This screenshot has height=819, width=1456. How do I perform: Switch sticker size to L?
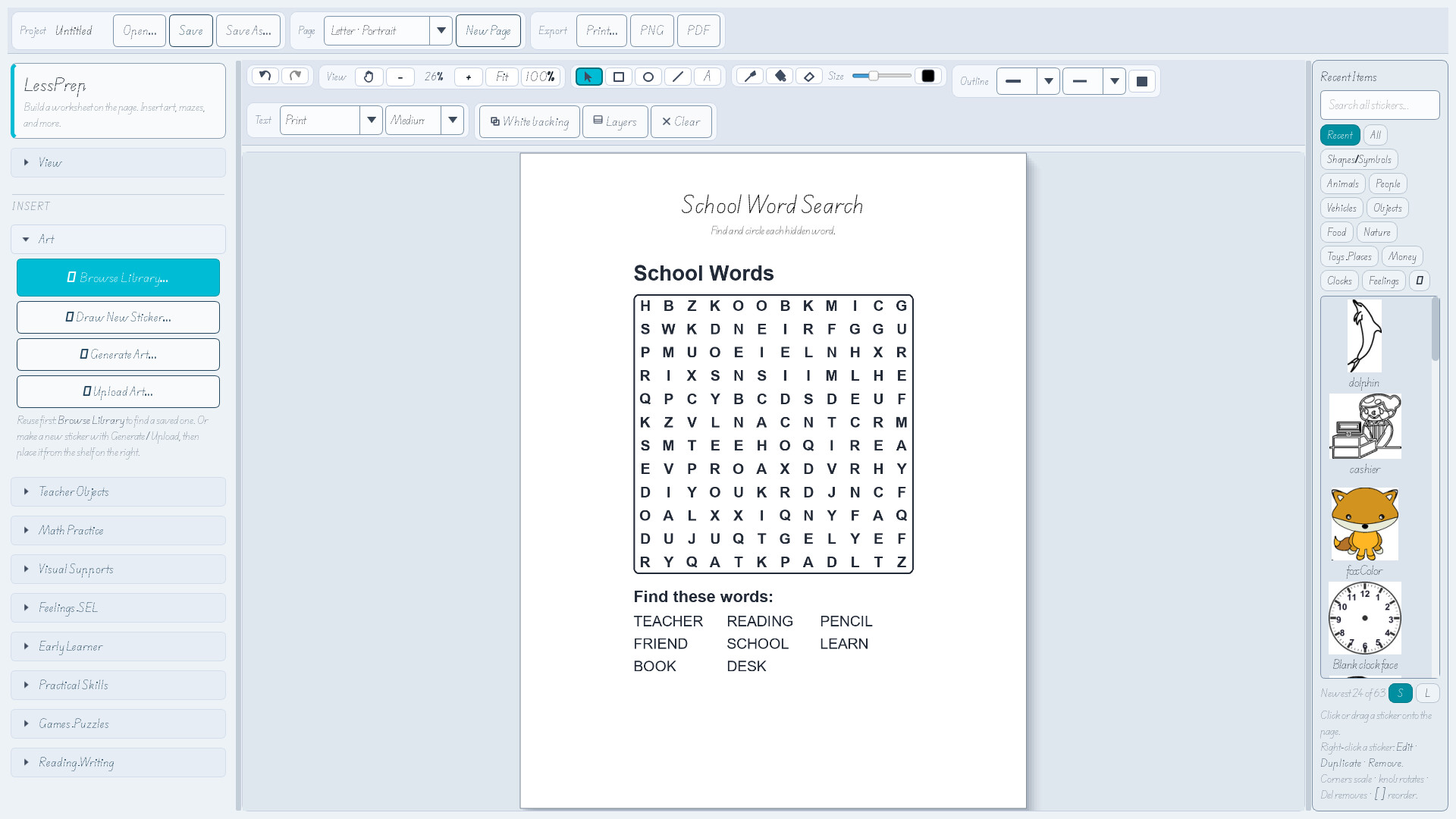point(1427,693)
